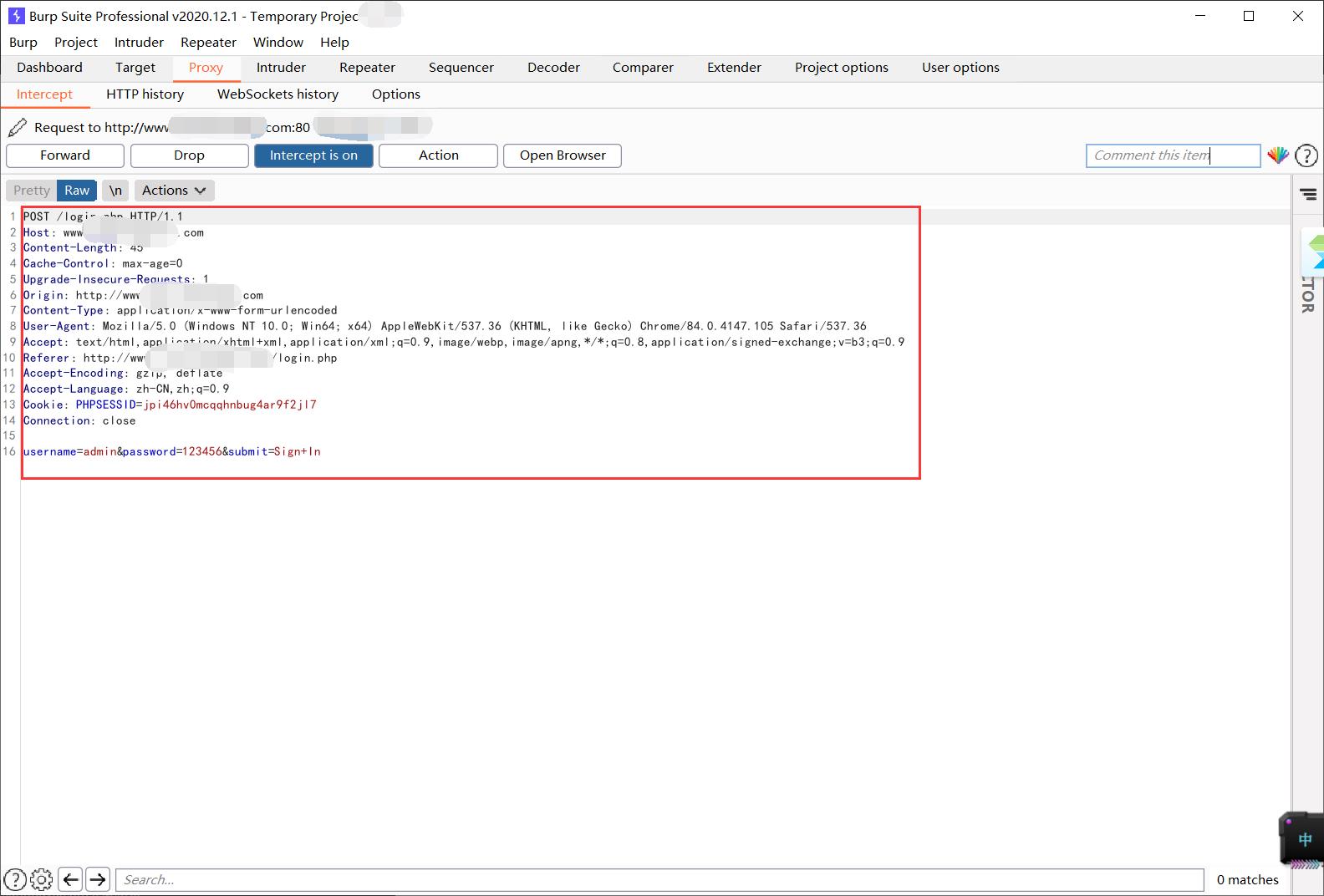Image resolution: width=1324 pixels, height=896 pixels.
Task: Open the bottom-left help question mark icon
Action: pos(14,879)
